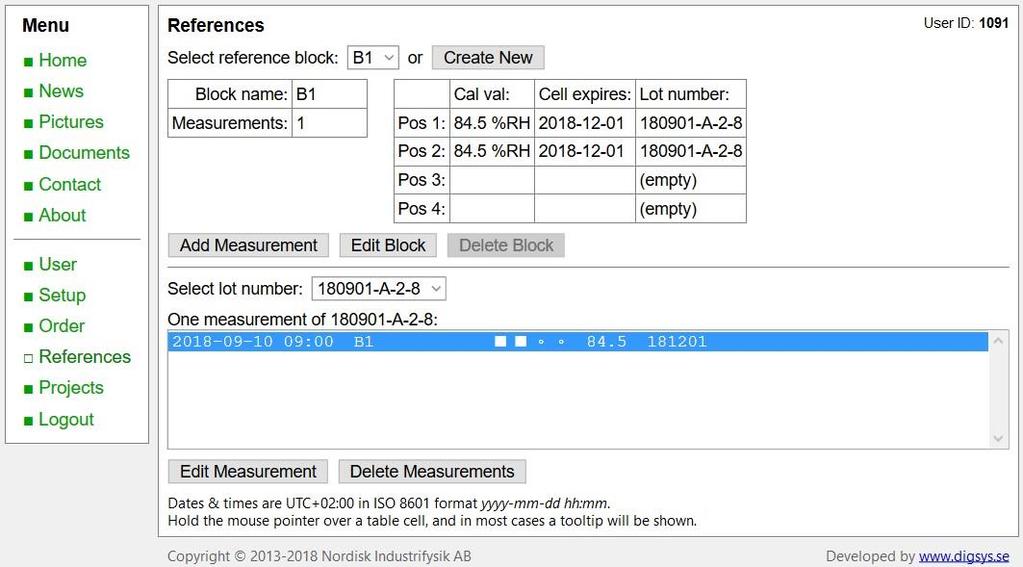Viewport: 1023px width, 567px height.
Task: Click the first filled square in measurement row
Action: point(500,341)
